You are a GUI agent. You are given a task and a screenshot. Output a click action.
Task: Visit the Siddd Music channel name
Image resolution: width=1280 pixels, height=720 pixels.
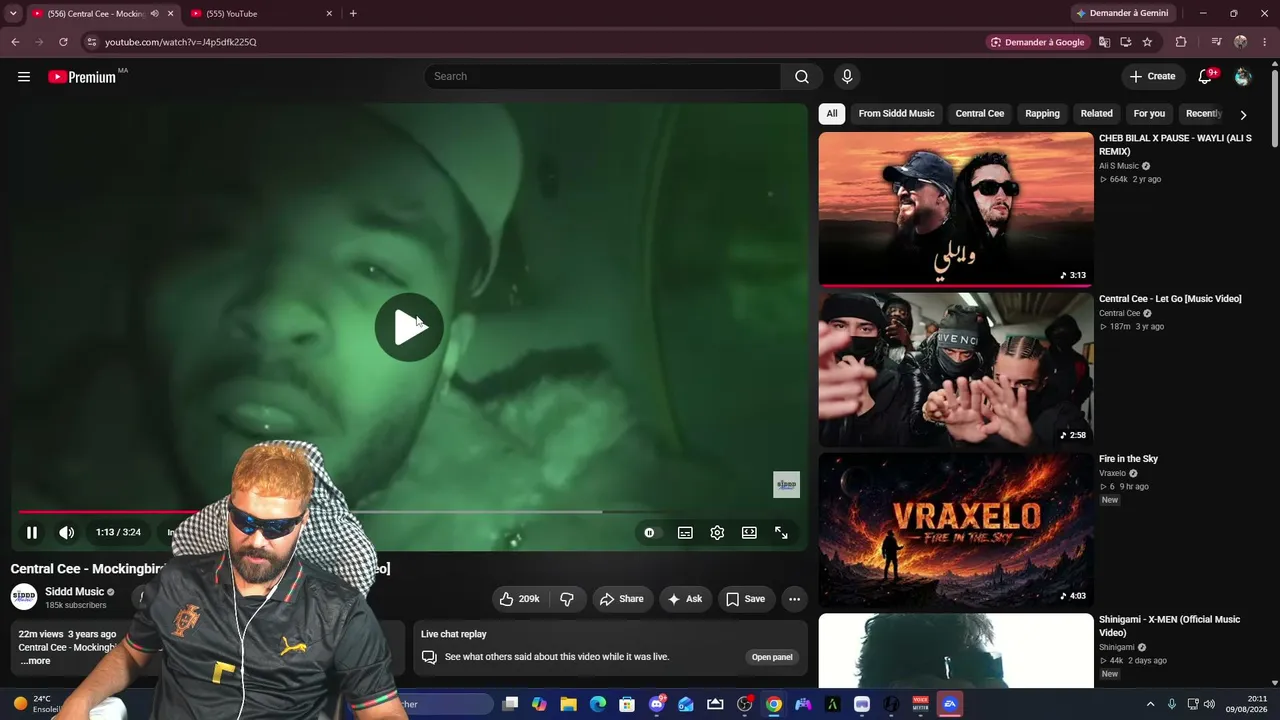click(x=75, y=592)
